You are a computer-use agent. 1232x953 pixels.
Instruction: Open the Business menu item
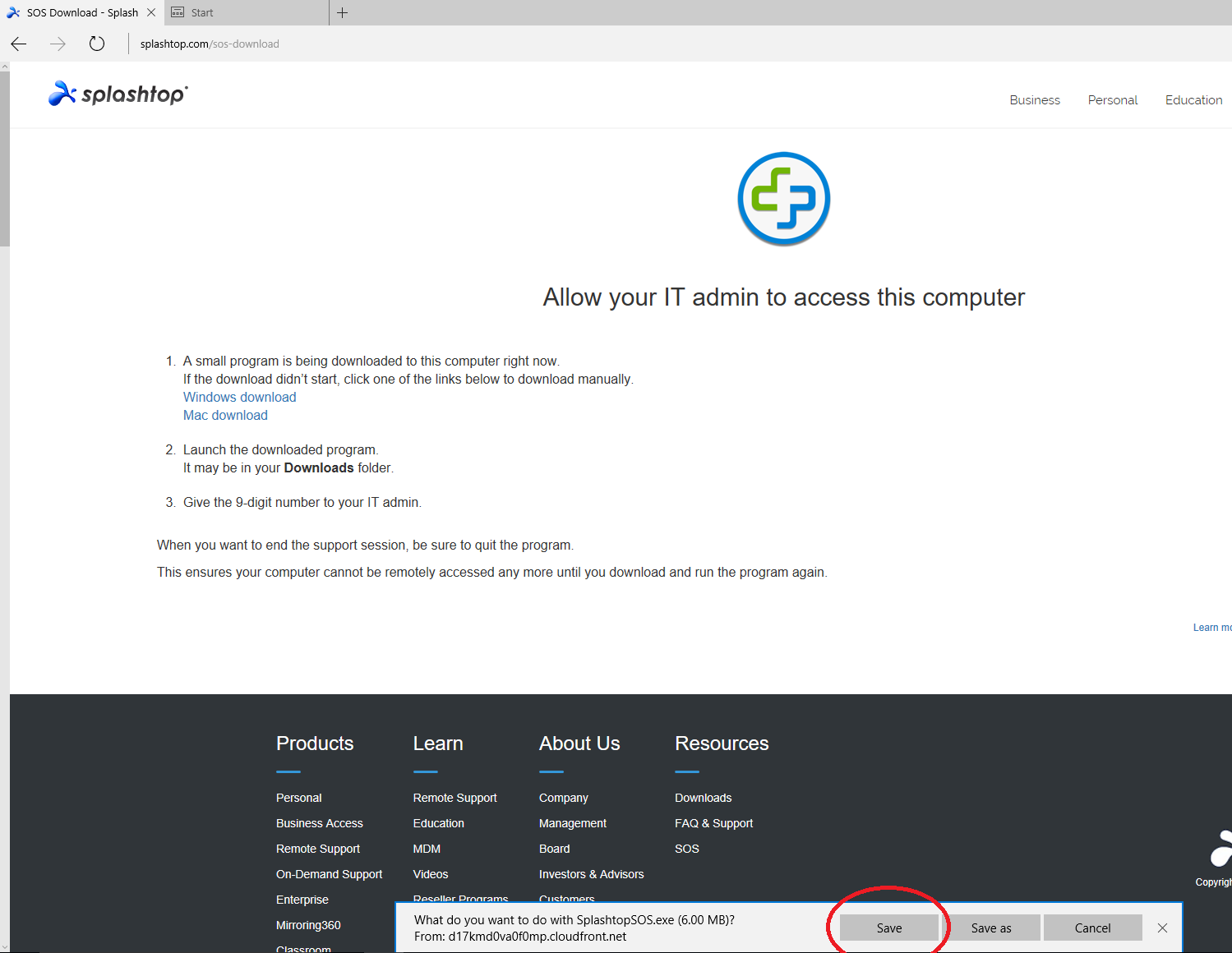click(x=1035, y=100)
